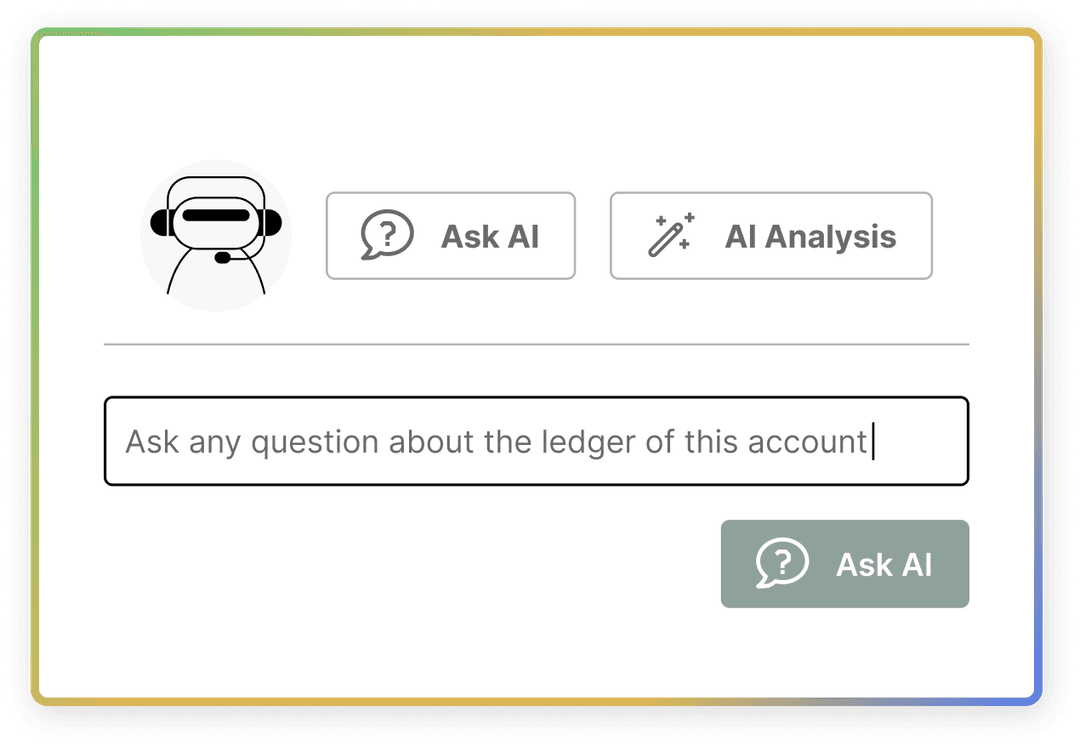Switch to the Ask AI mode
Image resolution: width=1080 pixels, height=747 pixels.
coord(450,236)
